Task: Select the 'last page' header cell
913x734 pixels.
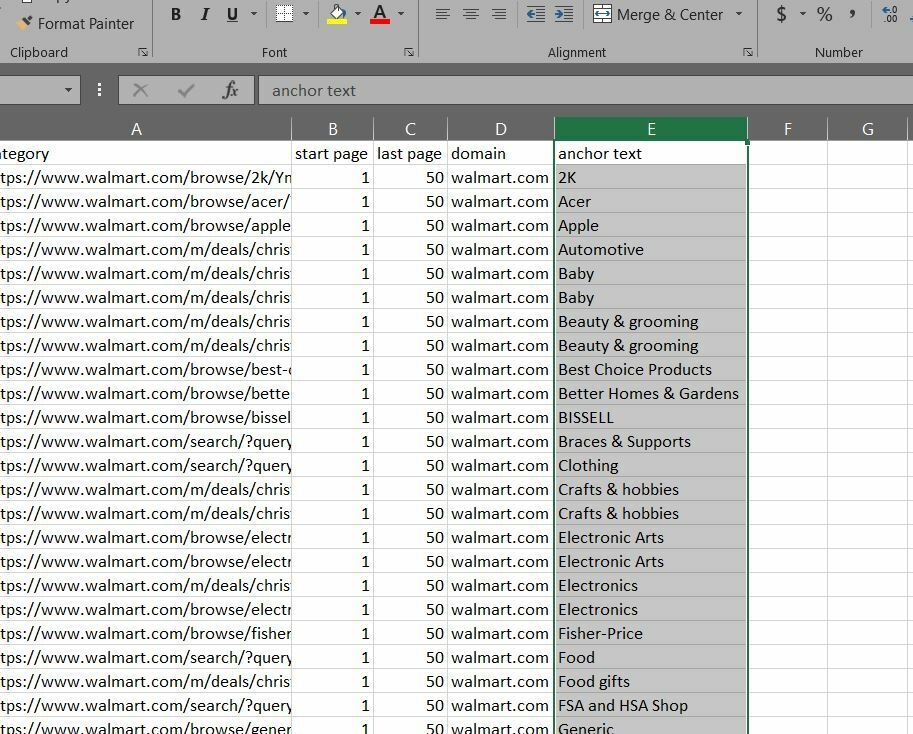Action: [x=410, y=154]
